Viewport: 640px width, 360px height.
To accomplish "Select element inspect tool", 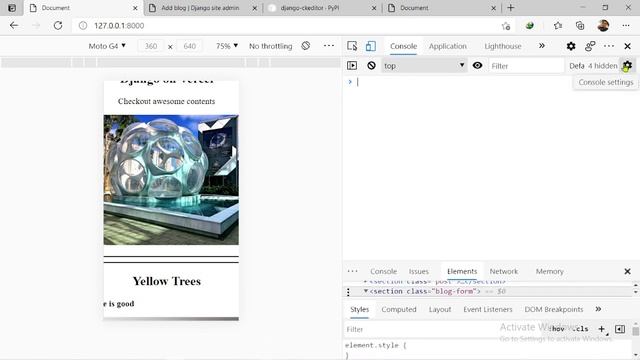I will pyautogui.click(x=352, y=46).
